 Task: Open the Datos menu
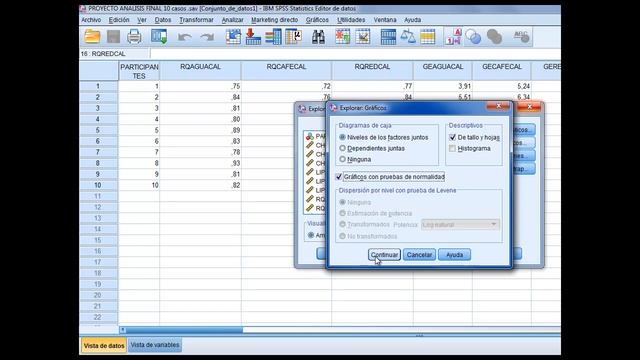click(163, 20)
